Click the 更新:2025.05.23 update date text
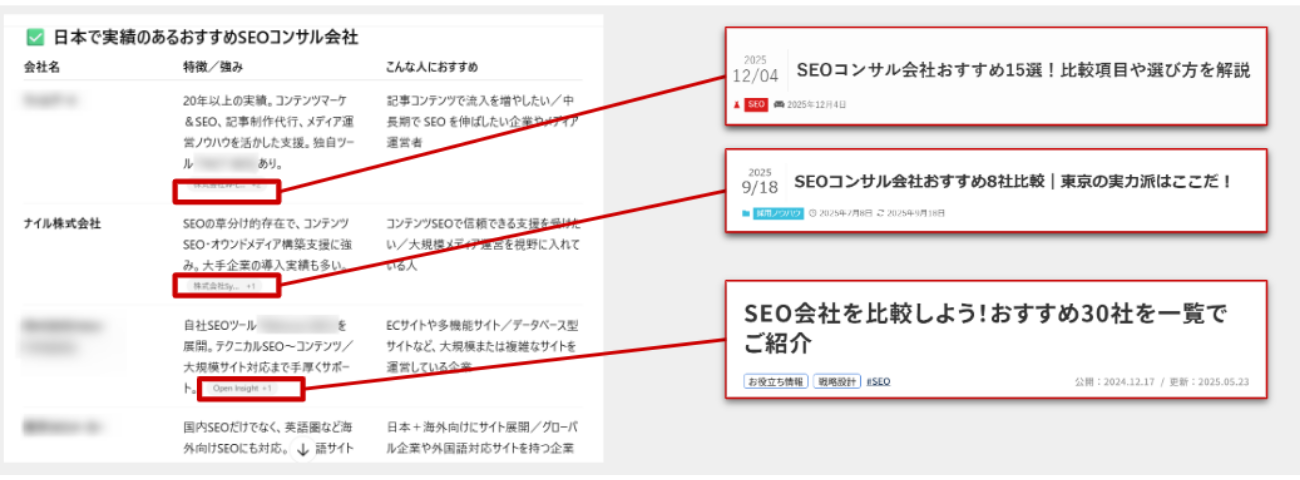 (1208, 382)
